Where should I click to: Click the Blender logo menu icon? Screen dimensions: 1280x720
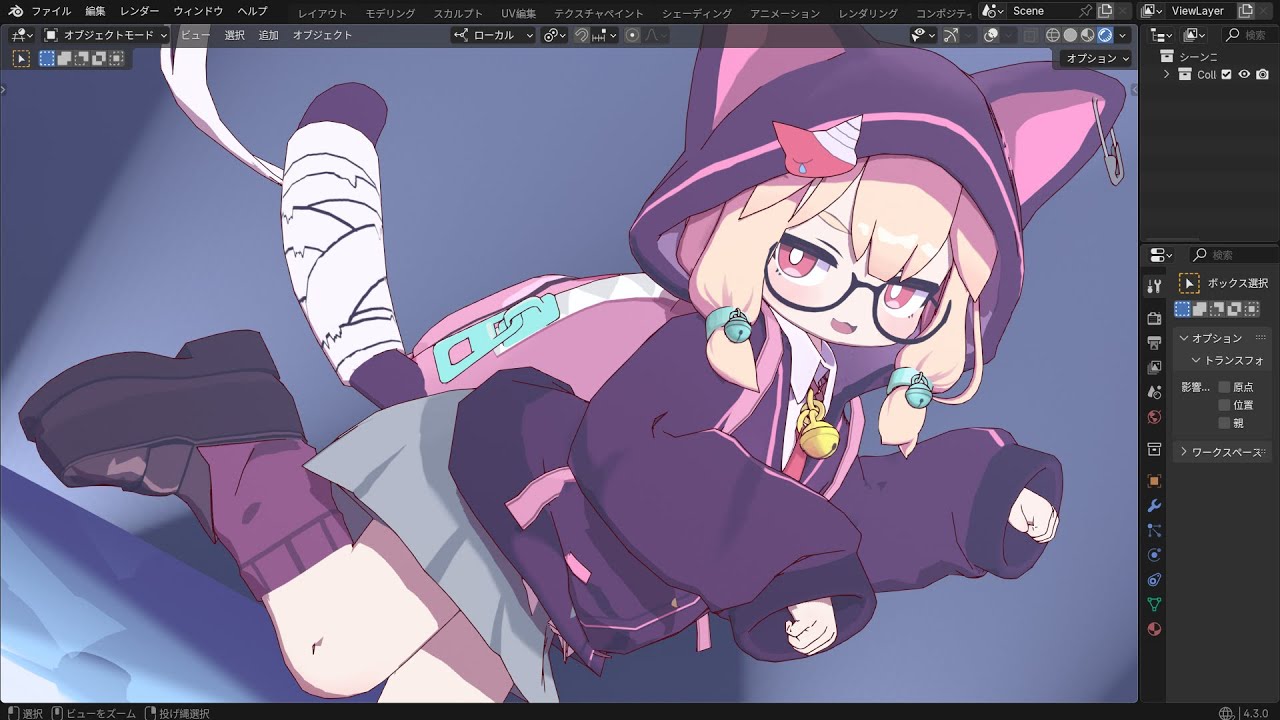[16, 11]
